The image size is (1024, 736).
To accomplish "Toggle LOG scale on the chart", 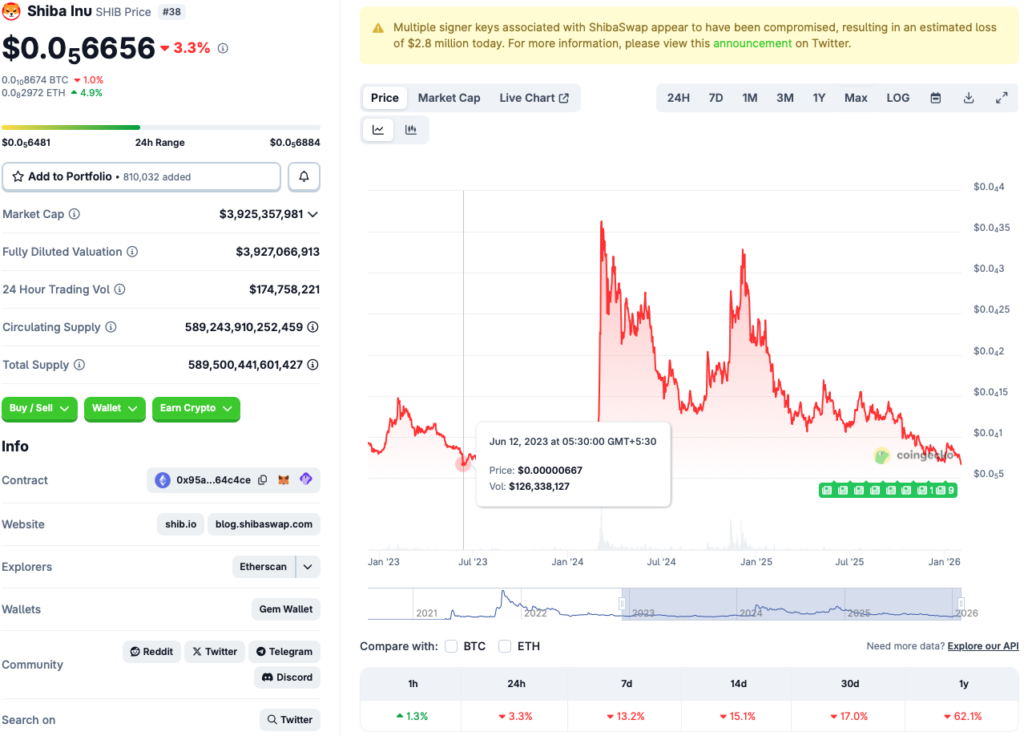I will pos(897,97).
